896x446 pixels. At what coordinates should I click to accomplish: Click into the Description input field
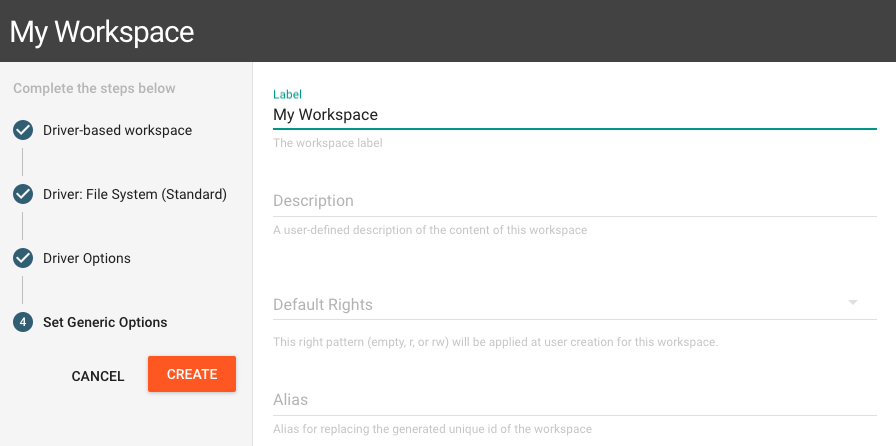(575, 201)
